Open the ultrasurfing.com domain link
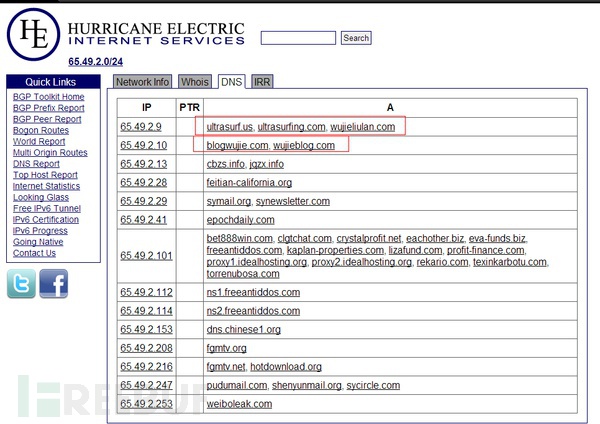Screen dimensions: 600x424 click(291, 127)
